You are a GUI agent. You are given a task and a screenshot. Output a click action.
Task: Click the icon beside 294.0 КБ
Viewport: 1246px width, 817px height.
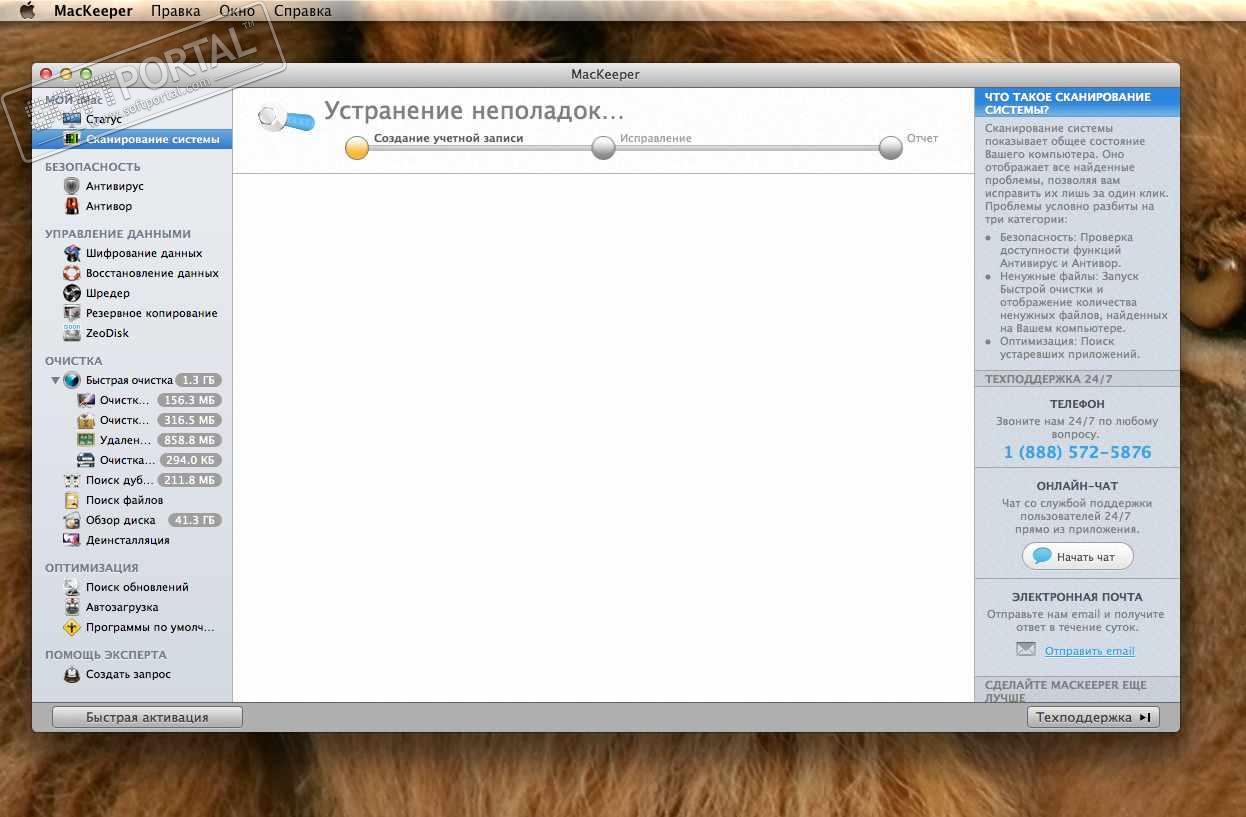(86, 460)
